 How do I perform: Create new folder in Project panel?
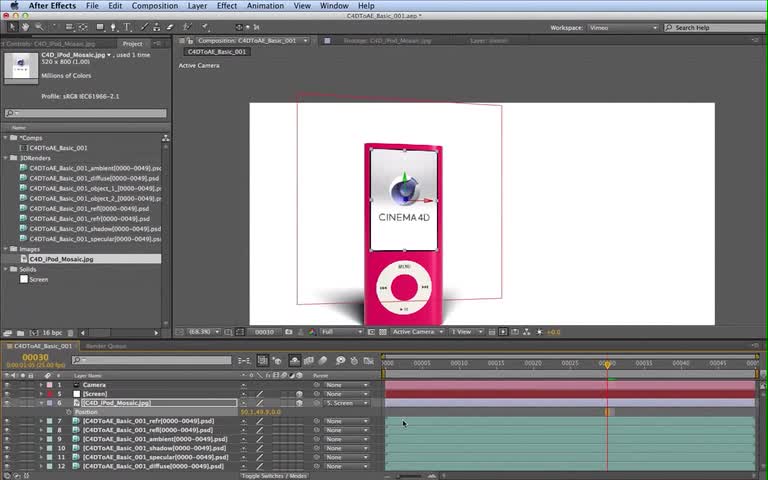pyautogui.click(x=20, y=333)
